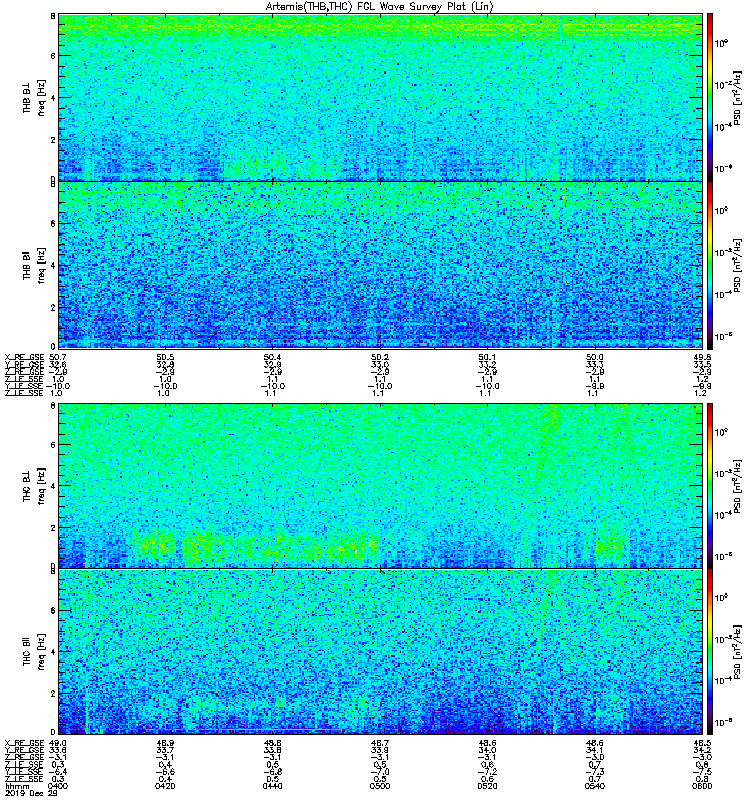The image size is (750, 800).
Task: Click the 0540 time tick label
Action: pyautogui.click(x=594, y=786)
